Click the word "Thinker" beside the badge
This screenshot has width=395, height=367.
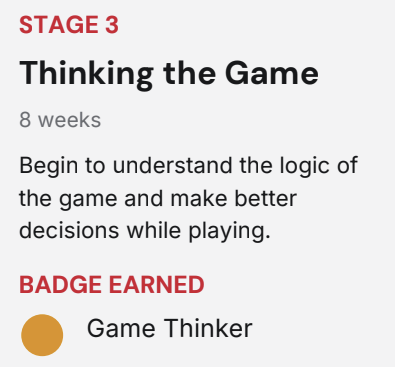coord(208,328)
